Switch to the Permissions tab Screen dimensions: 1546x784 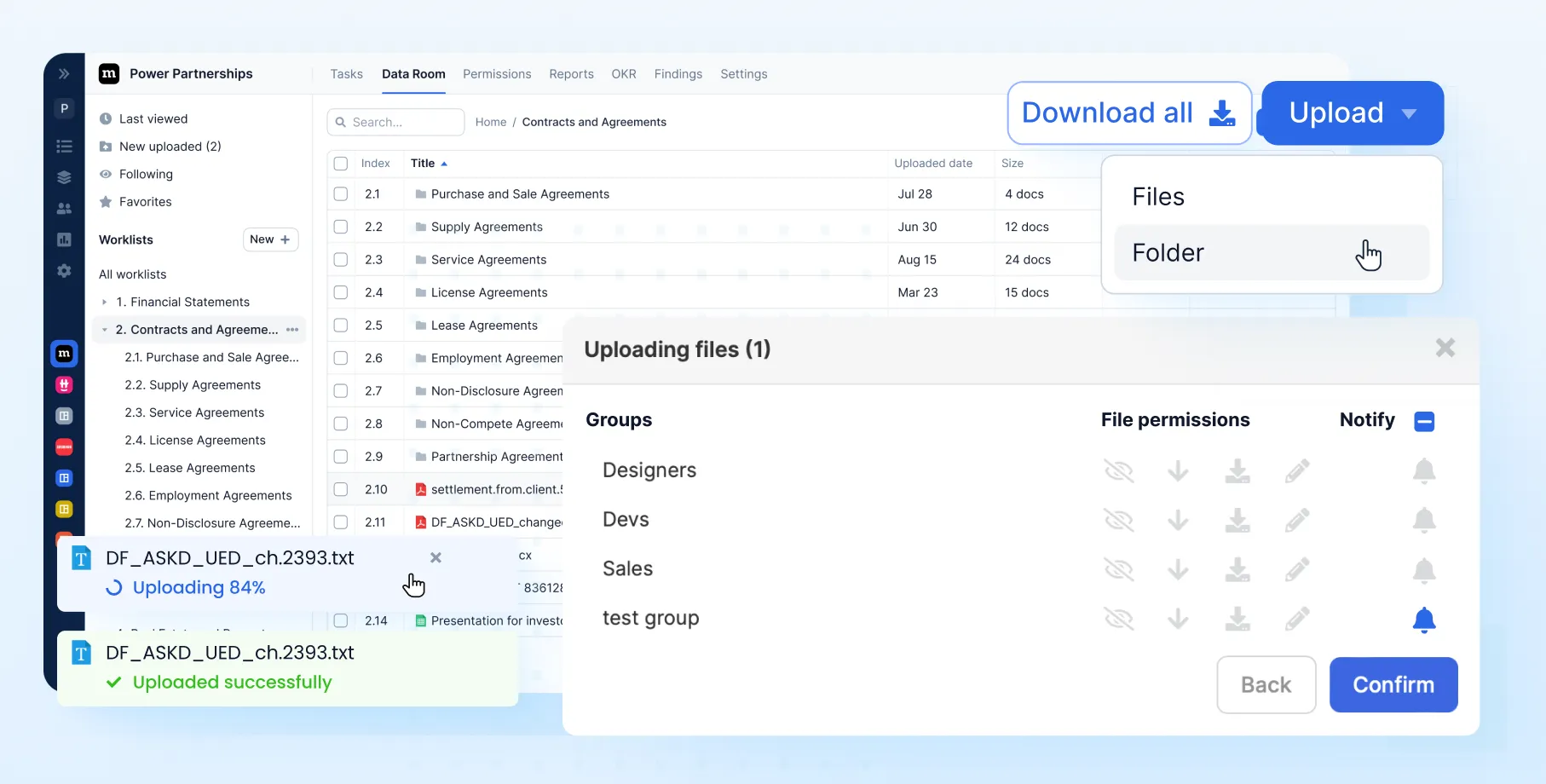497,74
